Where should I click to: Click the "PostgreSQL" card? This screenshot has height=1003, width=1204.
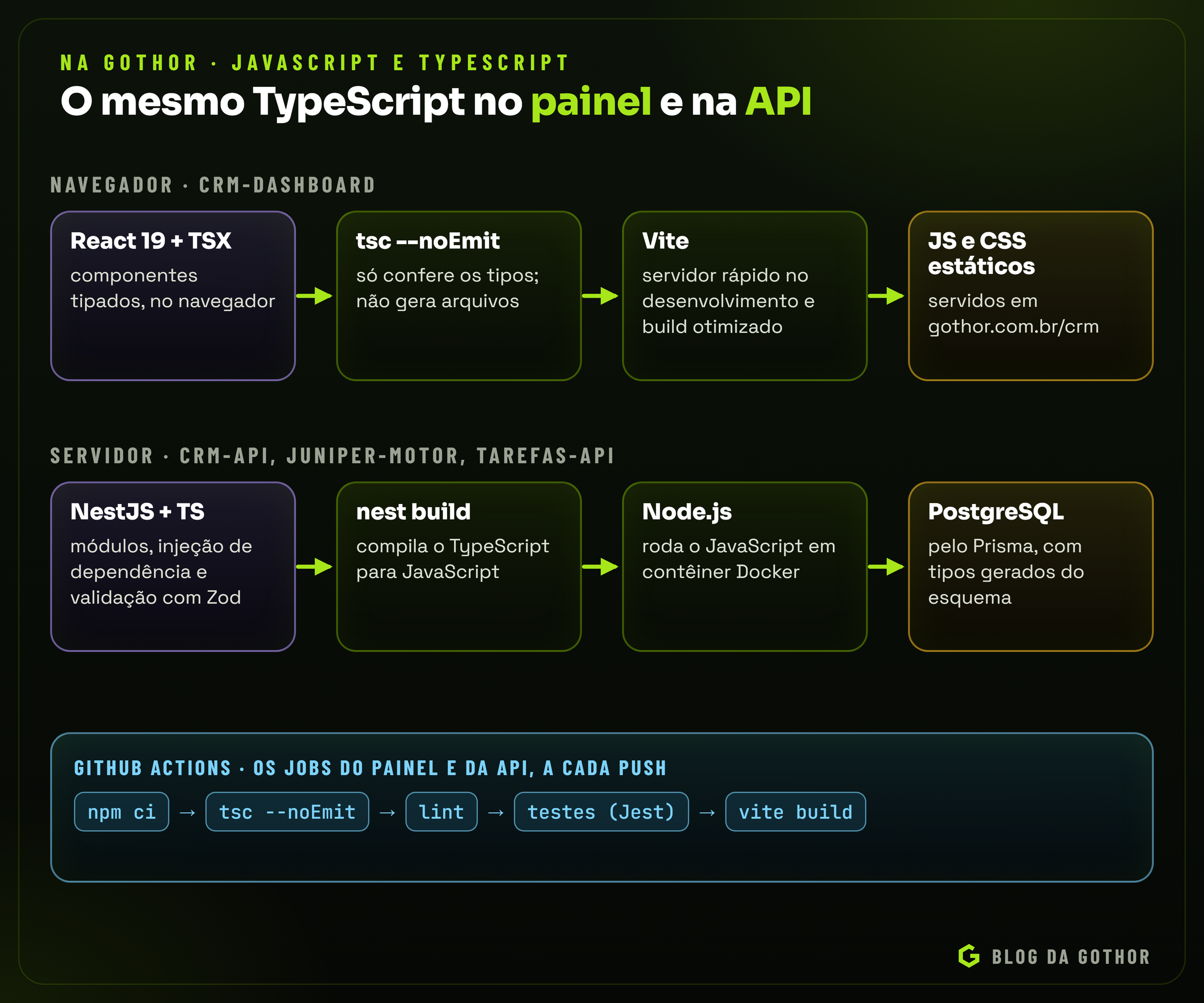[x=1031, y=566]
